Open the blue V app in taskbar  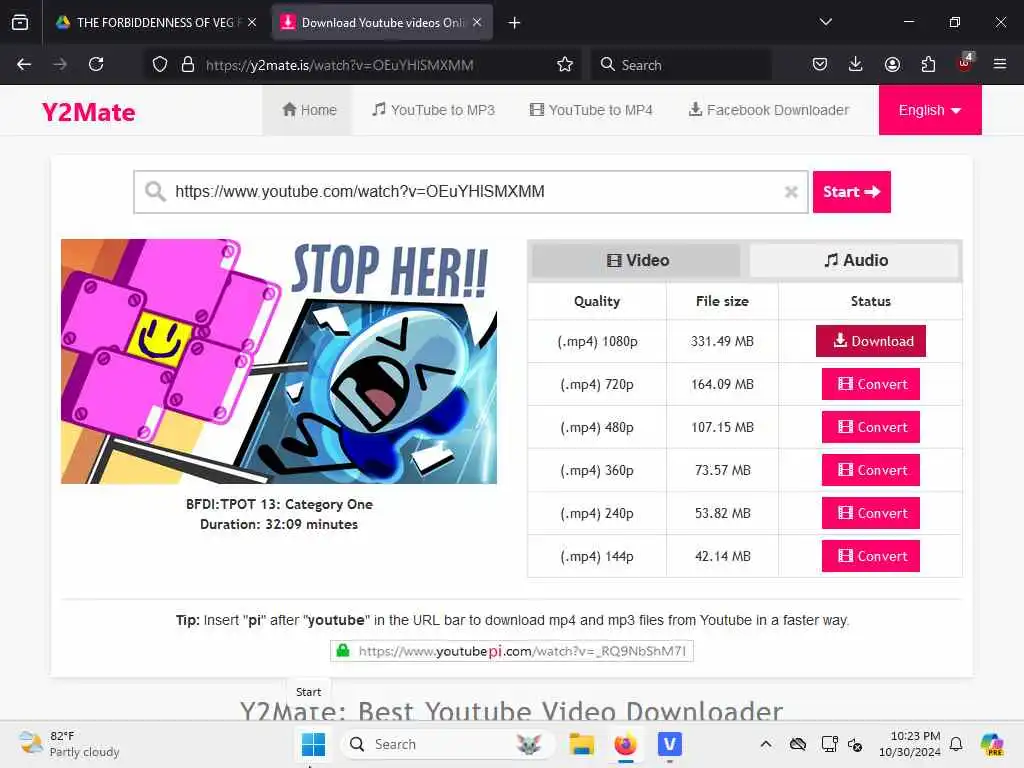669,744
